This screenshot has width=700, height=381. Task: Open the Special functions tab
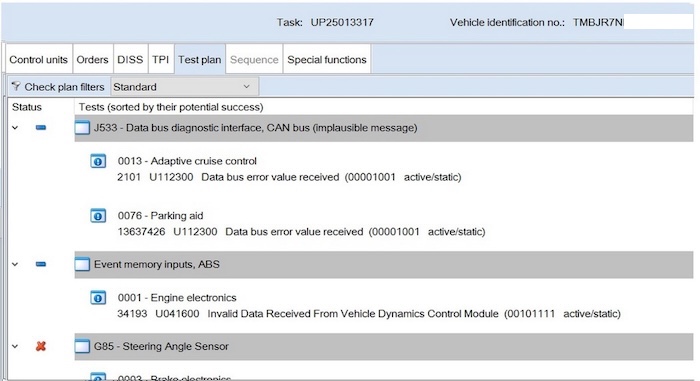point(327,59)
